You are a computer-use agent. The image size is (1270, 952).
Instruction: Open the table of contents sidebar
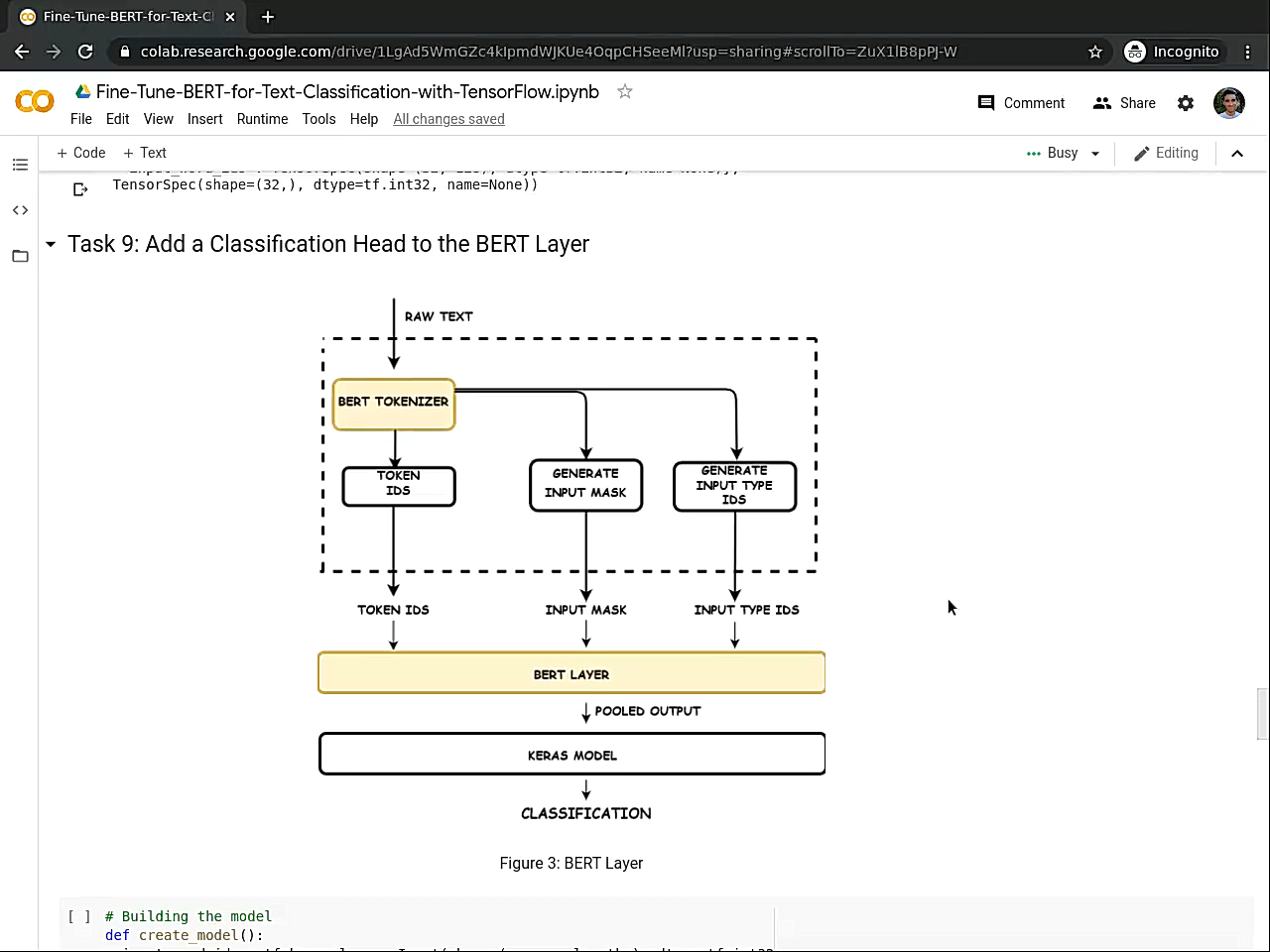(20, 165)
